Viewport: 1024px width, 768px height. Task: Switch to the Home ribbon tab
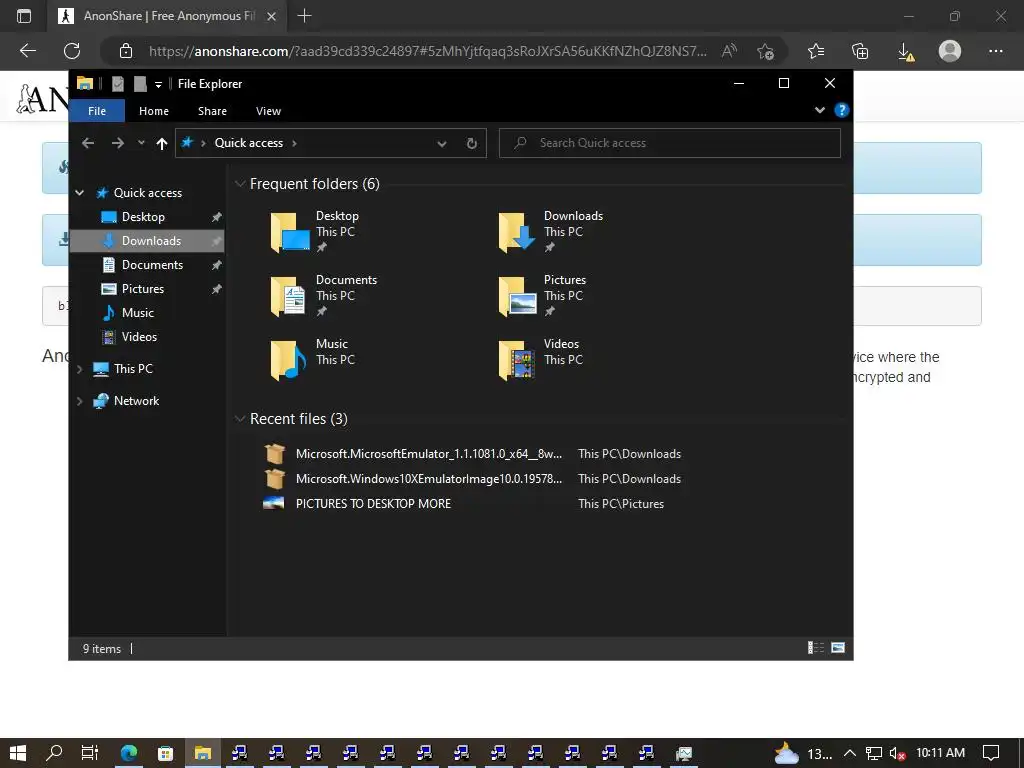[153, 111]
